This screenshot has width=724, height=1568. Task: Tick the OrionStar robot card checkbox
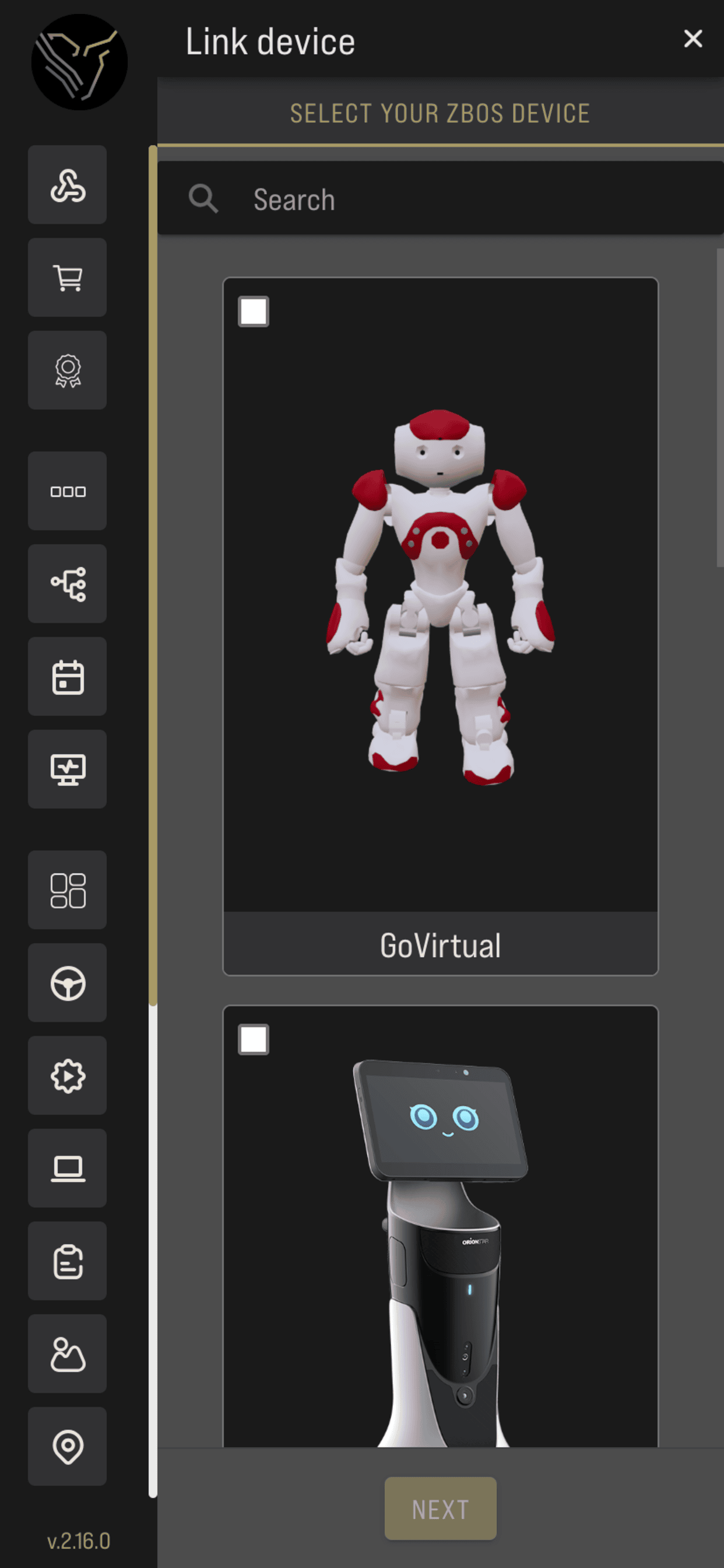point(254,1039)
